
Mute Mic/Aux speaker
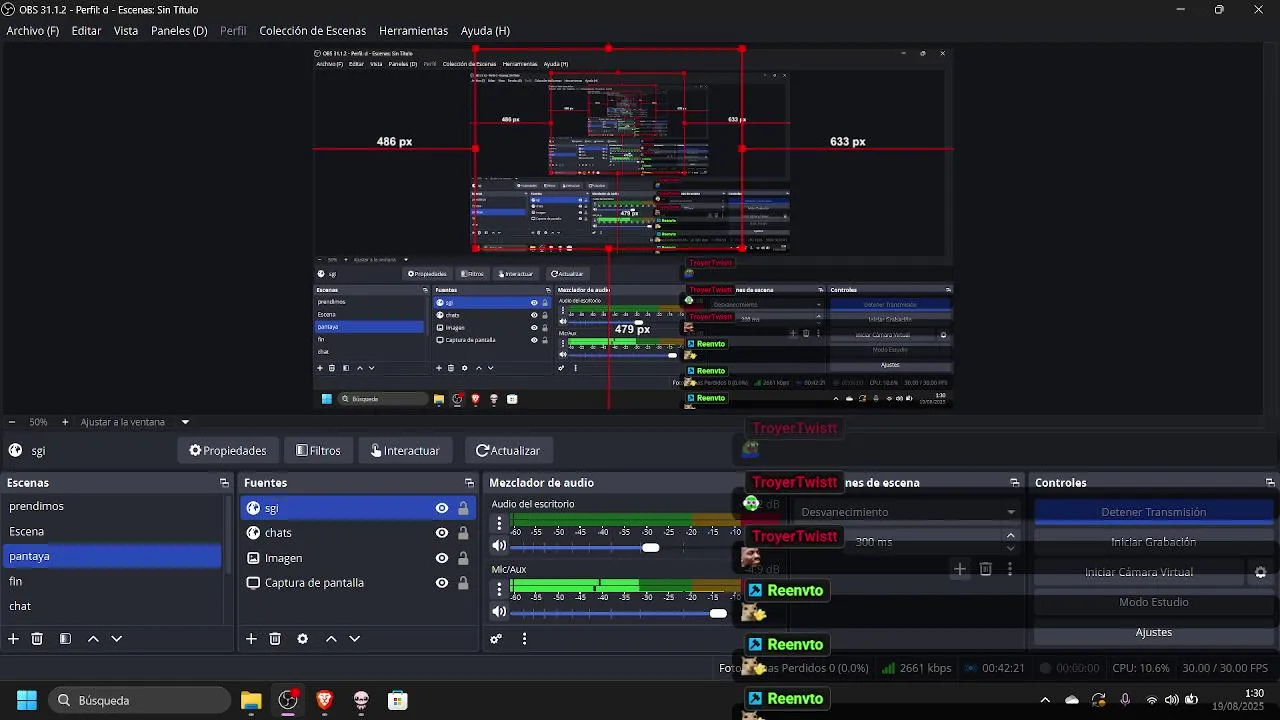(x=499, y=612)
